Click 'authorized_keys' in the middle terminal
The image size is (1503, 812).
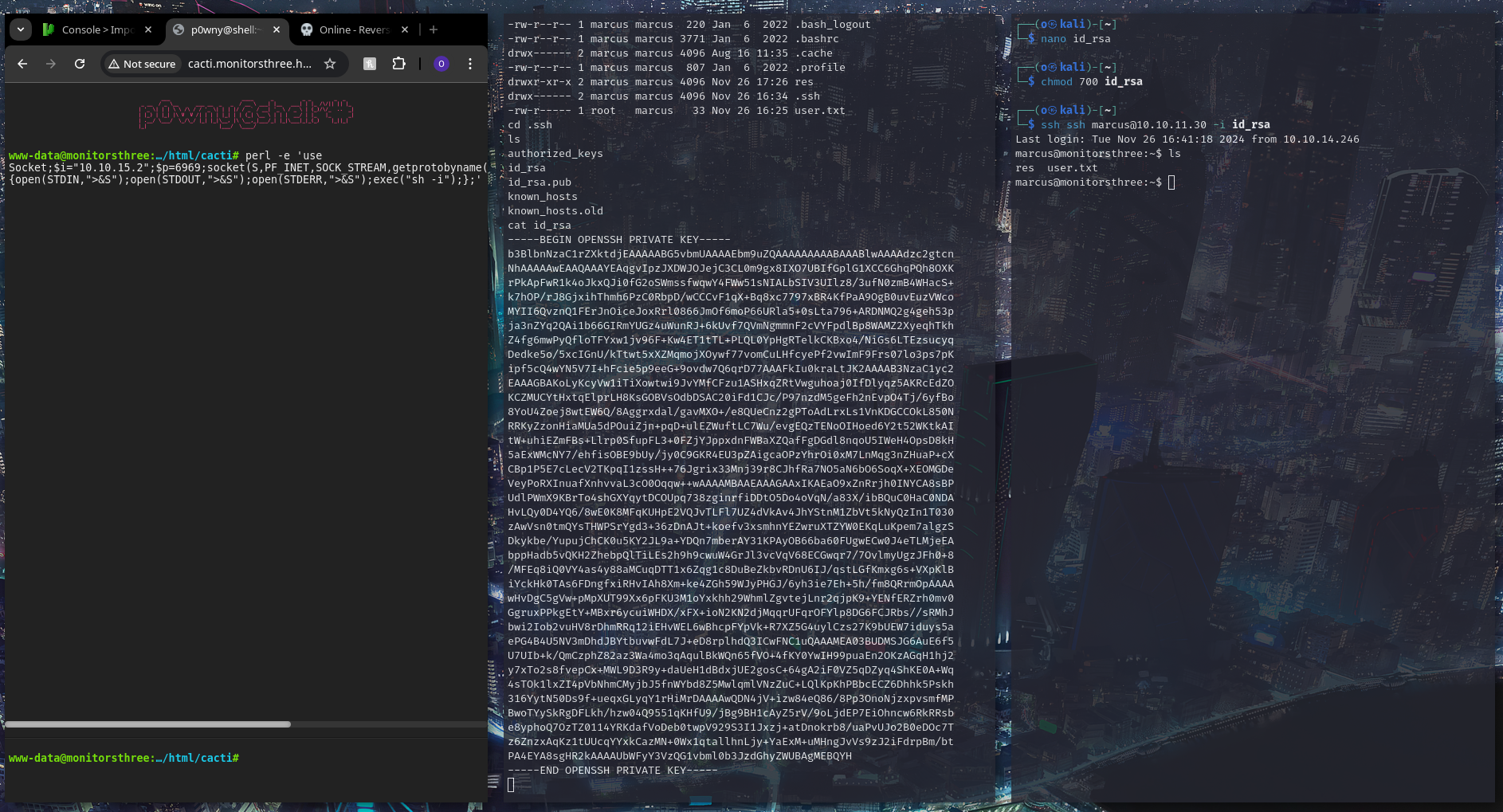[x=555, y=154]
